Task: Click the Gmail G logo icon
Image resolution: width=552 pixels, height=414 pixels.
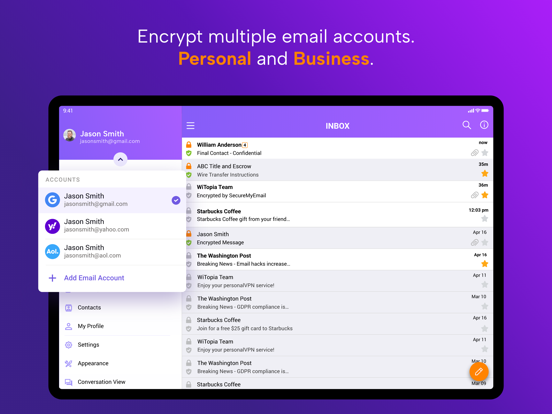Action: point(52,200)
